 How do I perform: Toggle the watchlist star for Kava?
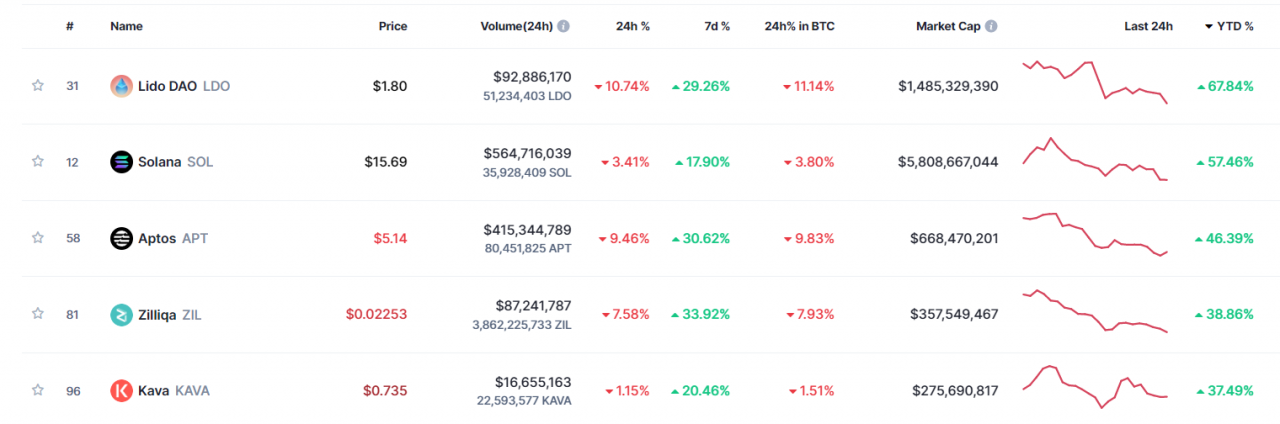click(x=38, y=390)
